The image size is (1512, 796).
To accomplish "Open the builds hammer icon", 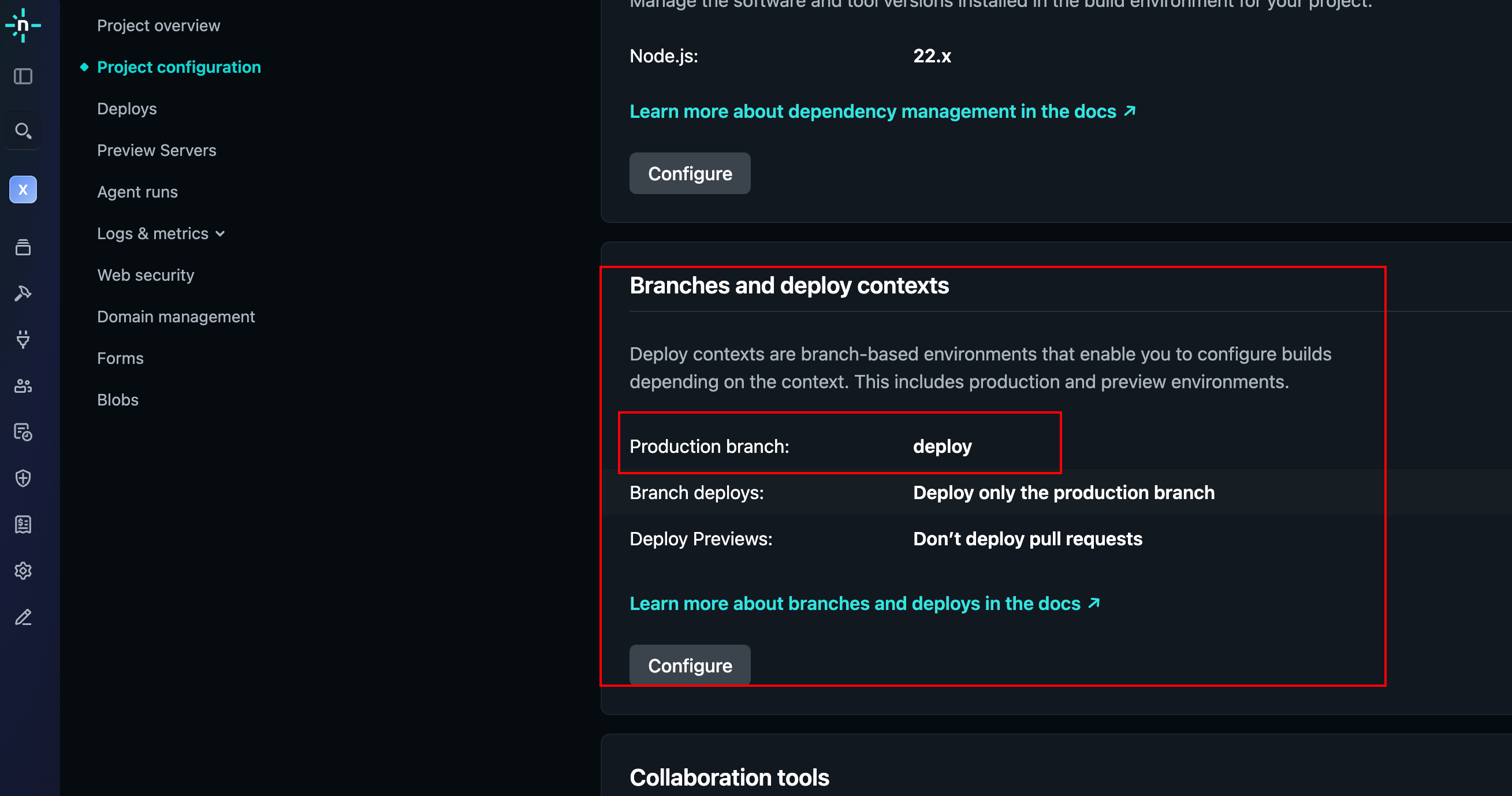I will 23,293.
